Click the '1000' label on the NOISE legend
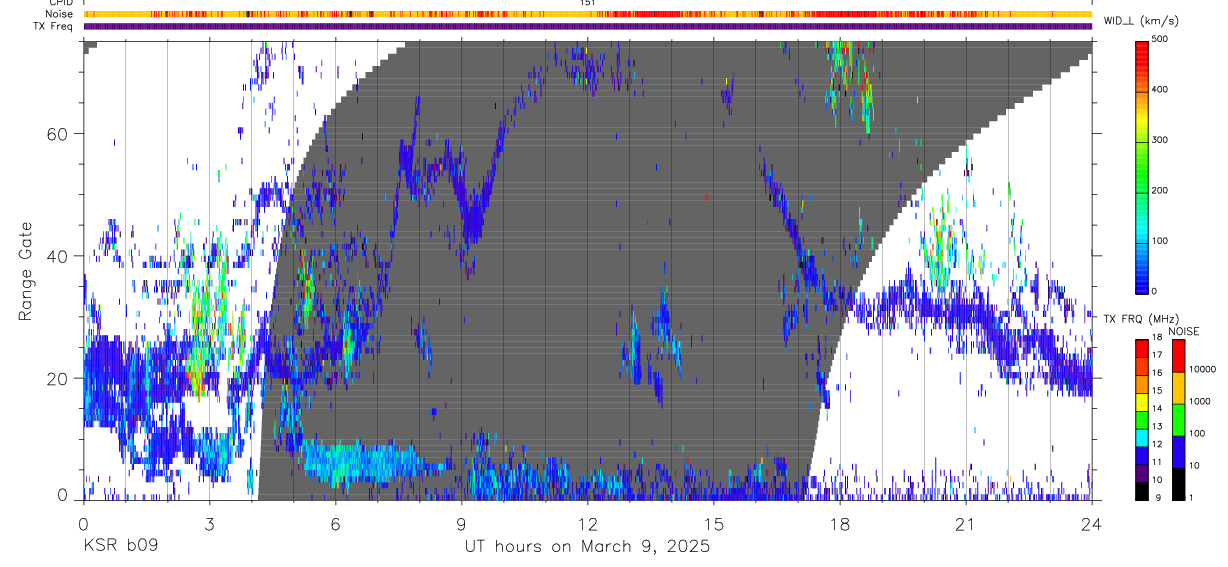Image resolution: width=1228 pixels, height=567 pixels. tap(1201, 401)
